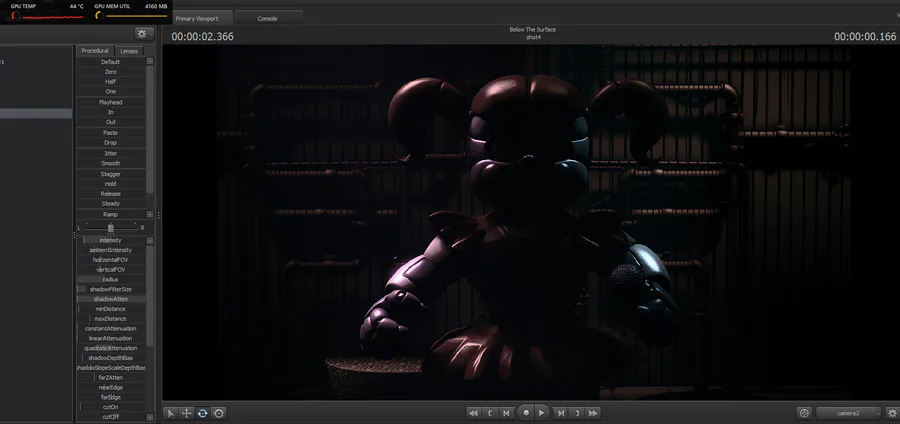Adjust the radius slider
900x424 pixels.
pyautogui.click(x=111, y=279)
